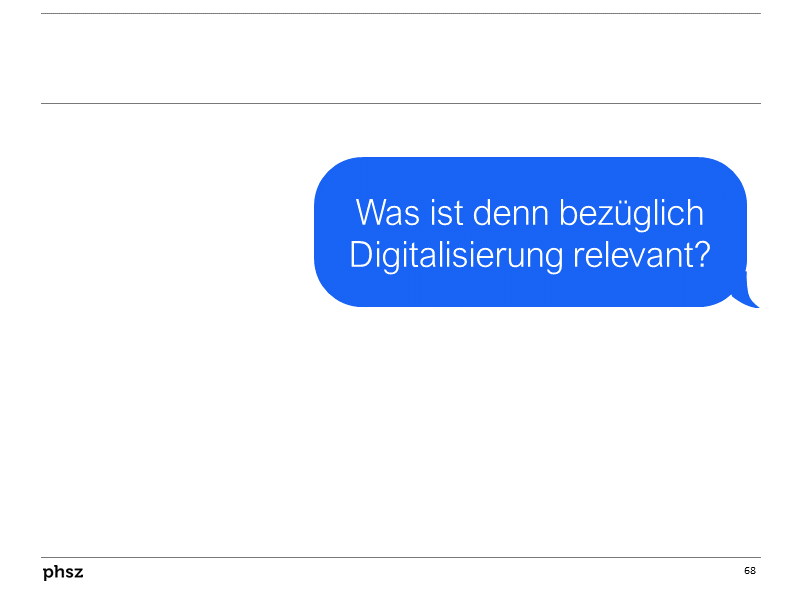Click the blue padding above the message text
800x600 pixels.
pos(531,176)
